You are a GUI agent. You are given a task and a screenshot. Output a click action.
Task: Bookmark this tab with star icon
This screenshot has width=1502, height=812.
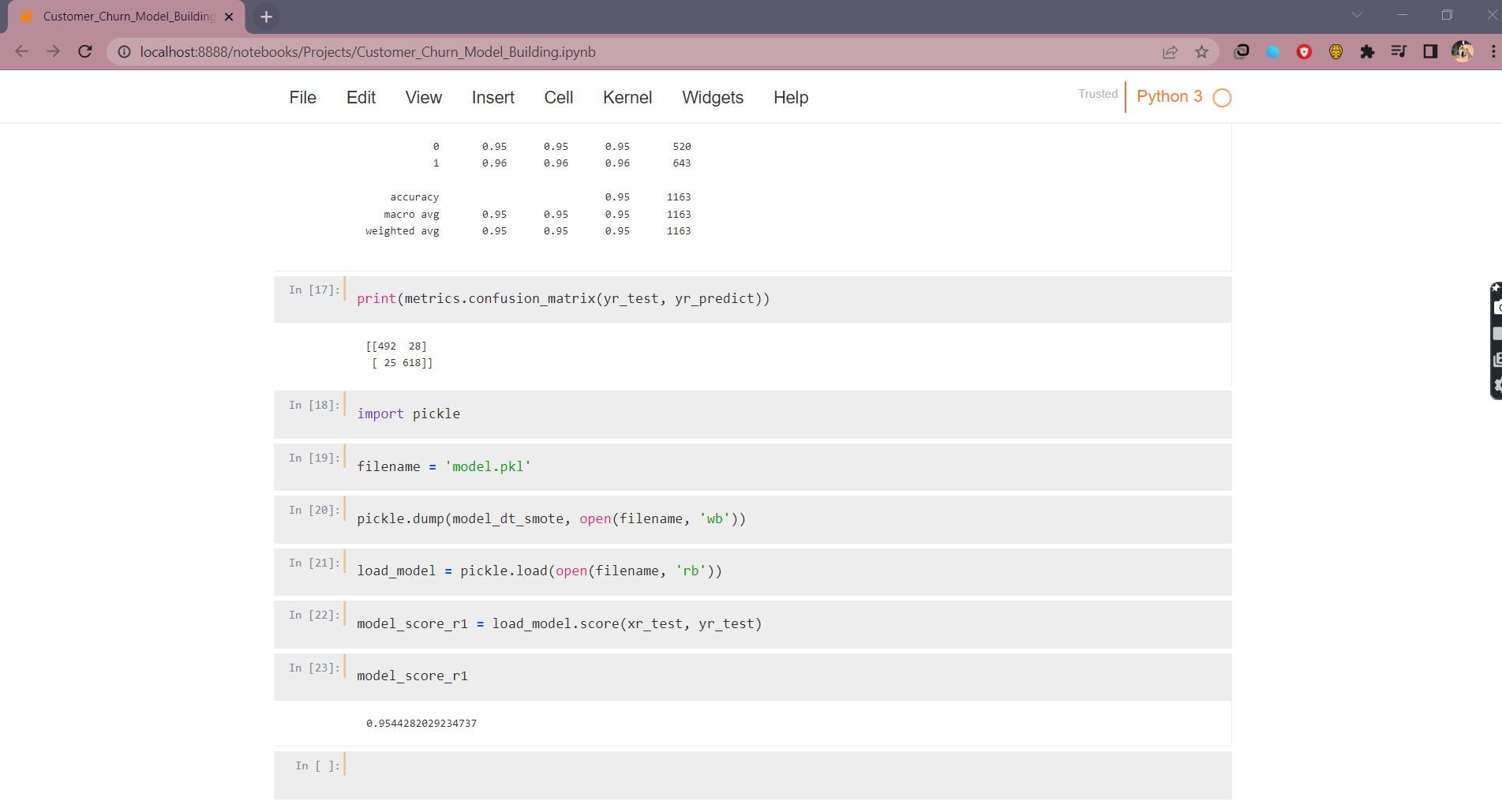point(1201,52)
